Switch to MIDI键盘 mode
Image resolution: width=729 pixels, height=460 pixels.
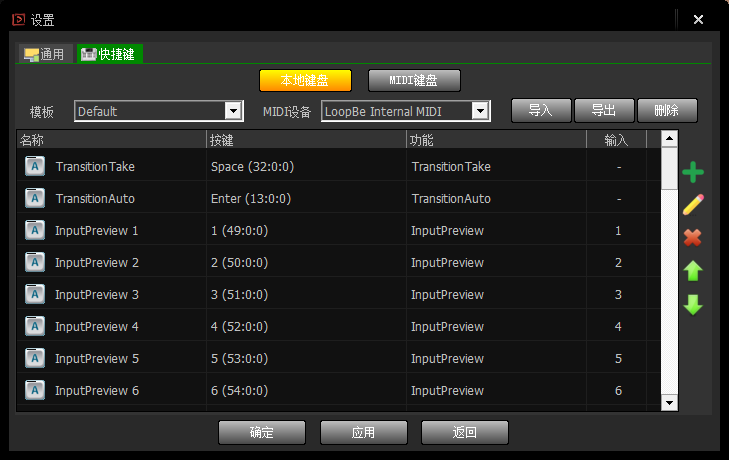tap(414, 81)
